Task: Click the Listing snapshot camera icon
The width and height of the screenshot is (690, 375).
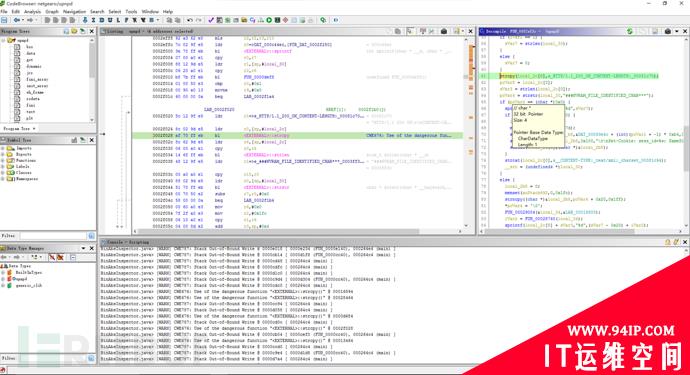Action: click(x=444, y=31)
